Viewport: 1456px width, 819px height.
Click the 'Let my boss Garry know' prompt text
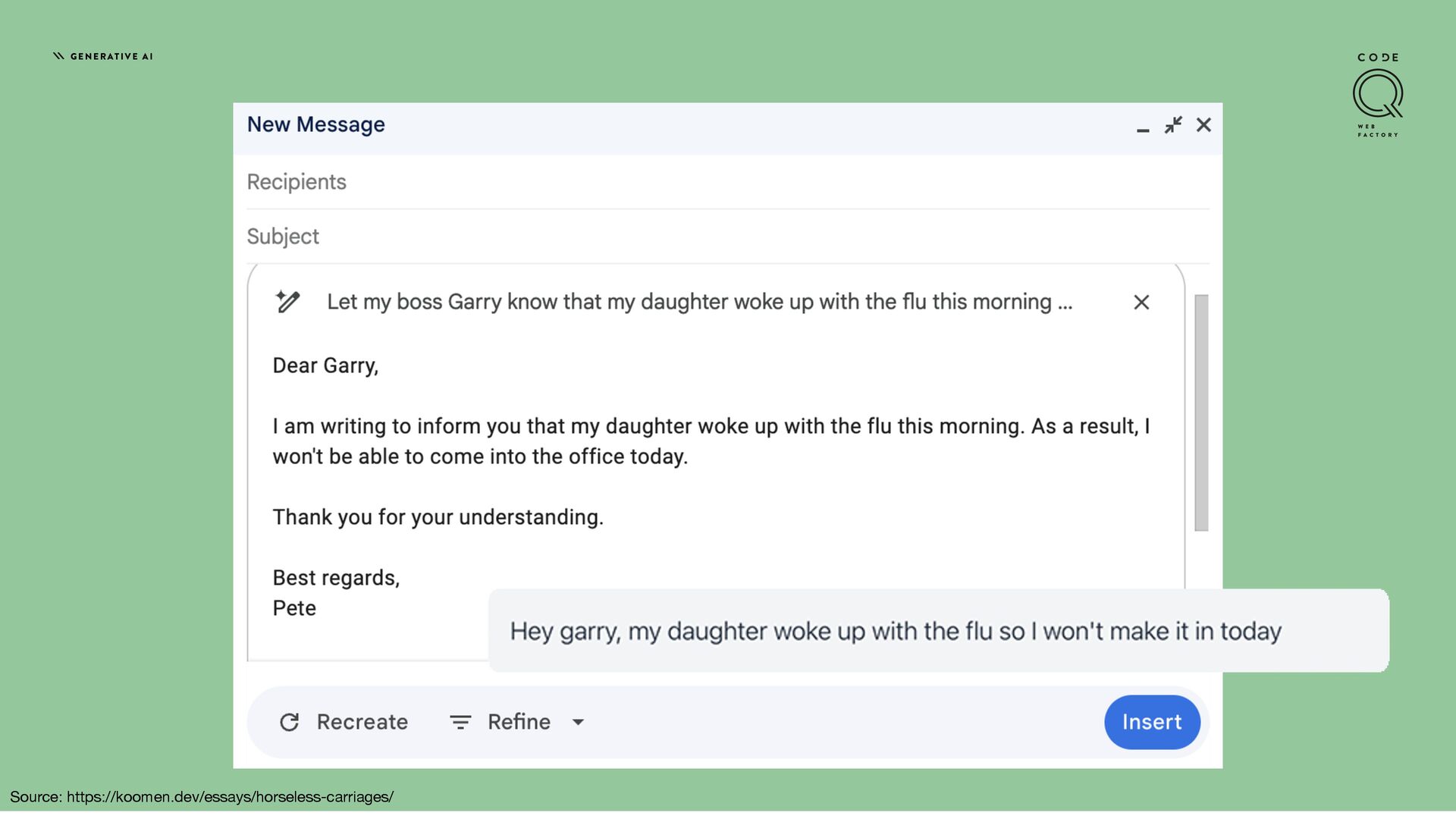(699, 302)
